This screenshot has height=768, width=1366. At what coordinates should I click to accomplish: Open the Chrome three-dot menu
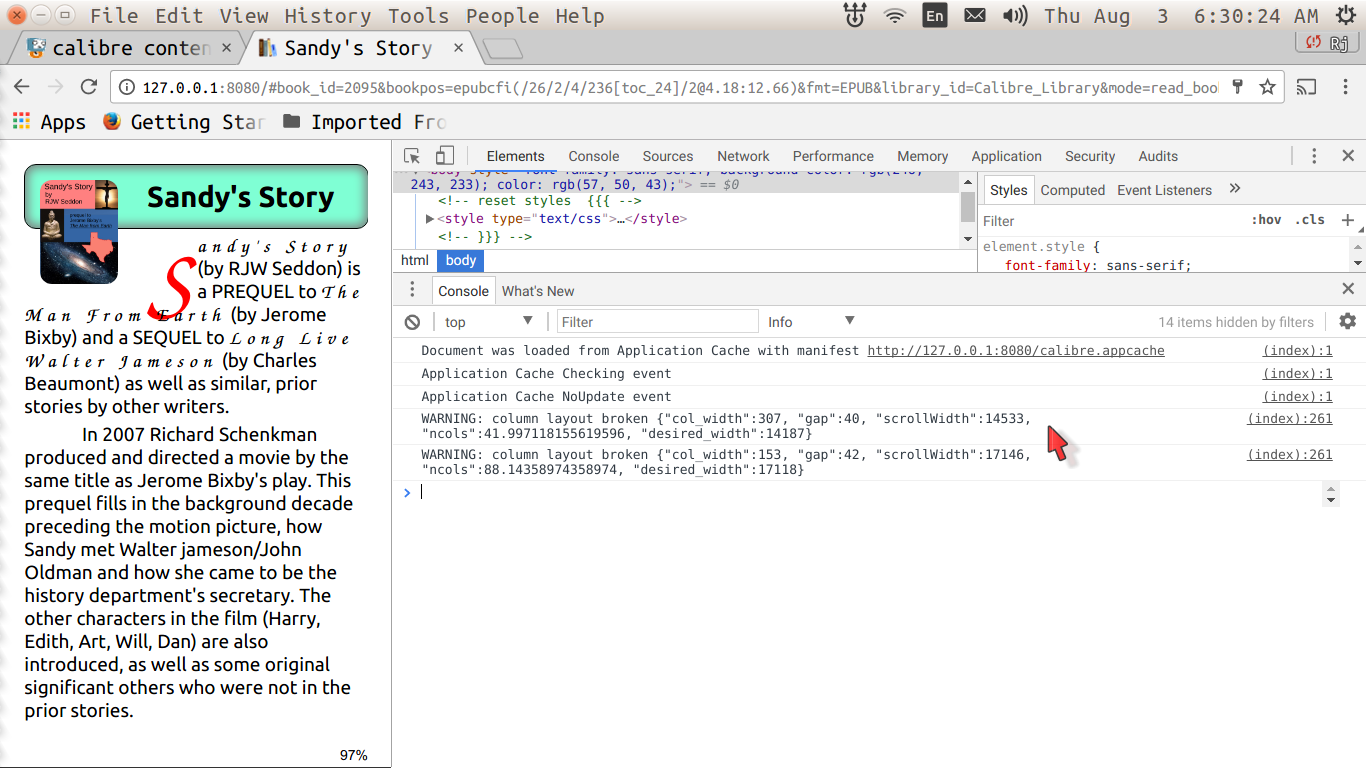point(1344,87)
